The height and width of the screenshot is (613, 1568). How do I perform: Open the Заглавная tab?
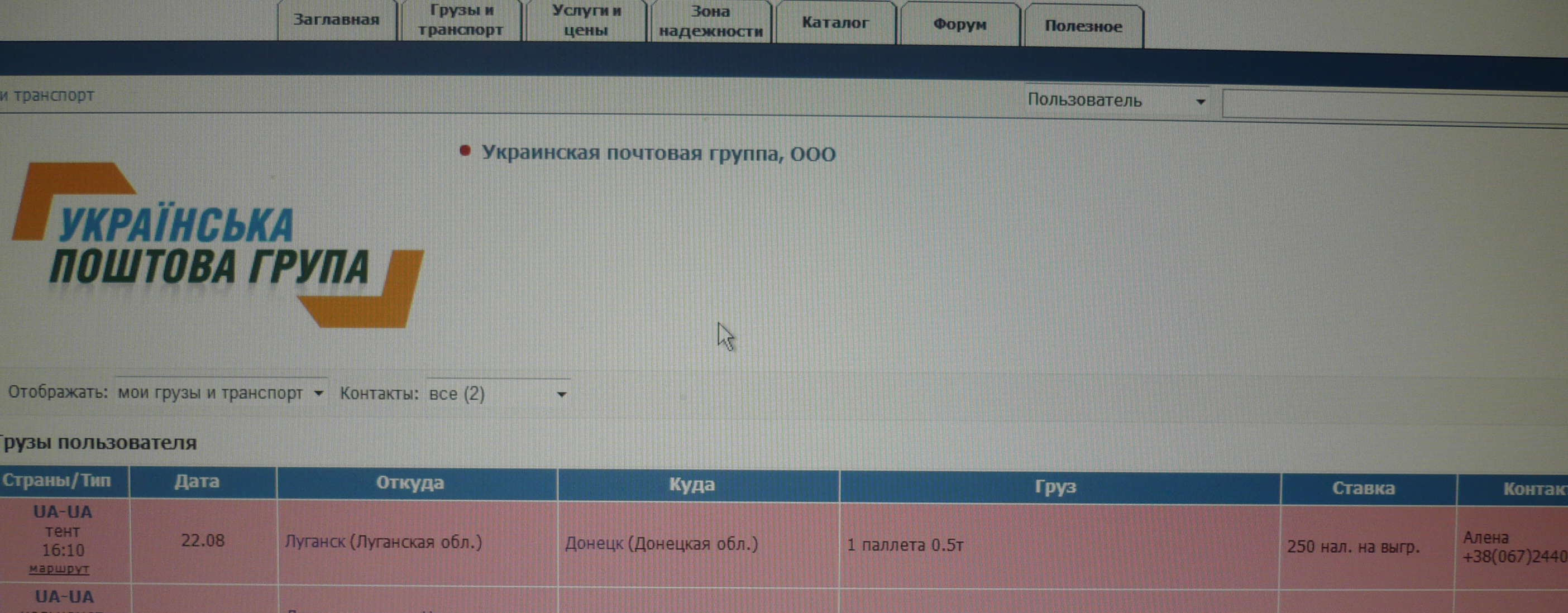(336, 20)
